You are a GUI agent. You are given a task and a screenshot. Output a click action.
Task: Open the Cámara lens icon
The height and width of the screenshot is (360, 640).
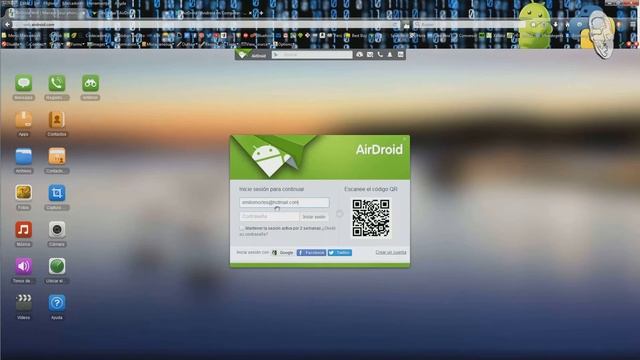coord(57,230)
